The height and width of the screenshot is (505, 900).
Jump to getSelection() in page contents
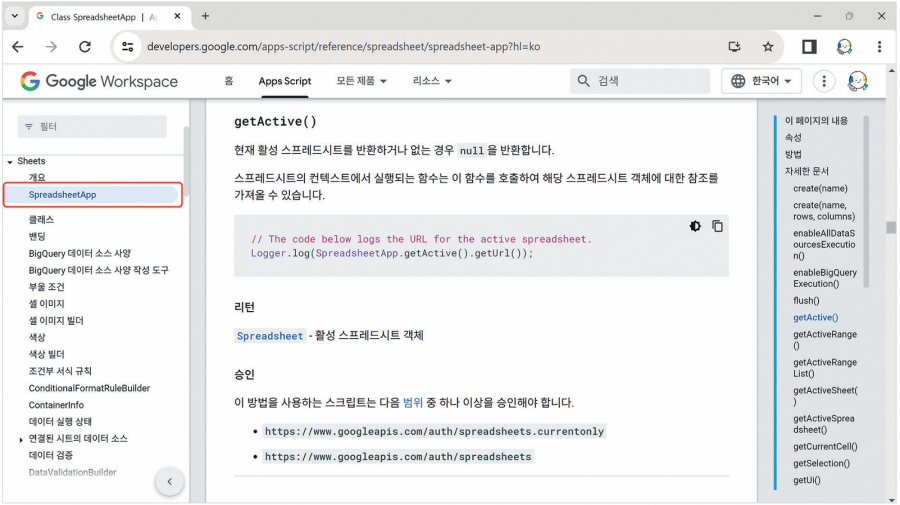pyautogui.click(x=821, y=463)
